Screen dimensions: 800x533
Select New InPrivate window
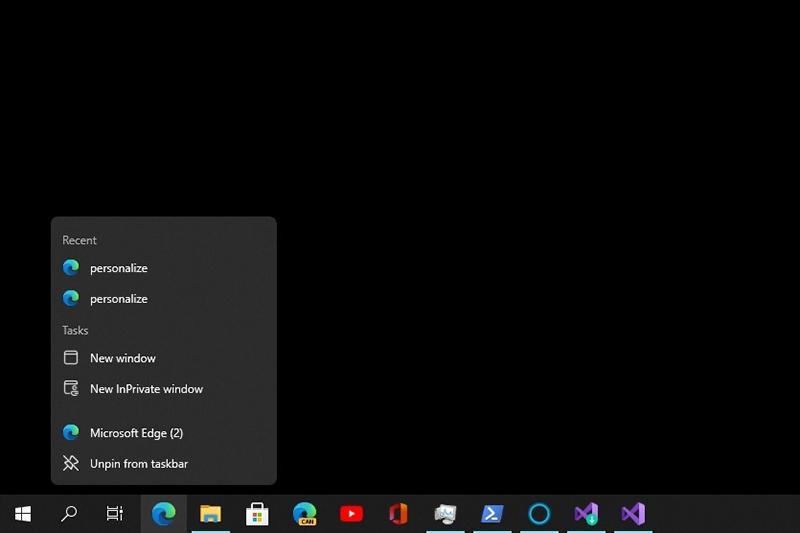(x=164, y=389)
